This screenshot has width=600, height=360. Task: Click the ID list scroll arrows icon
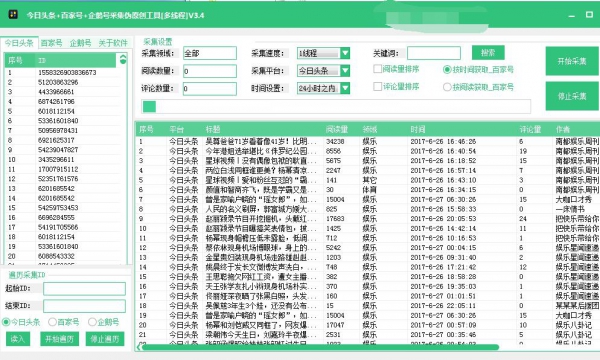pos(123,59)
